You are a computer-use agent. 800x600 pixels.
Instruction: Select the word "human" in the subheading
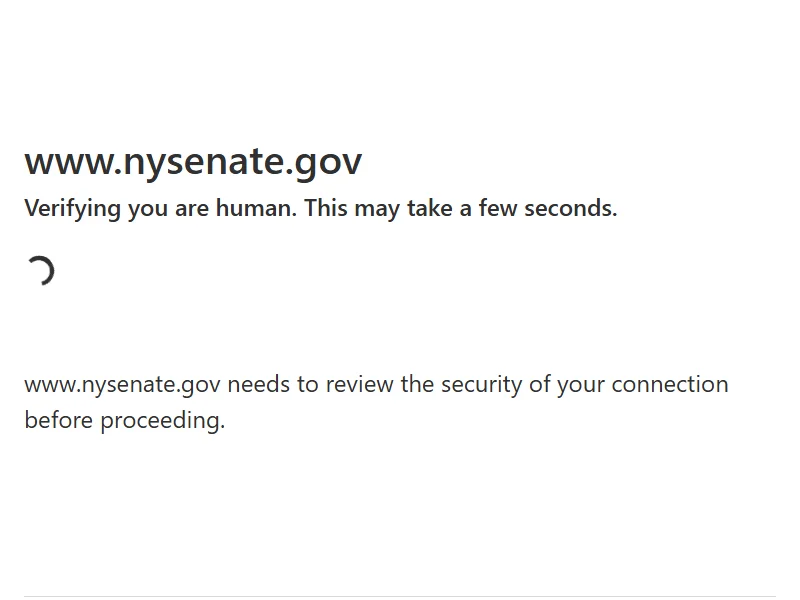click(x=256, y=209)
